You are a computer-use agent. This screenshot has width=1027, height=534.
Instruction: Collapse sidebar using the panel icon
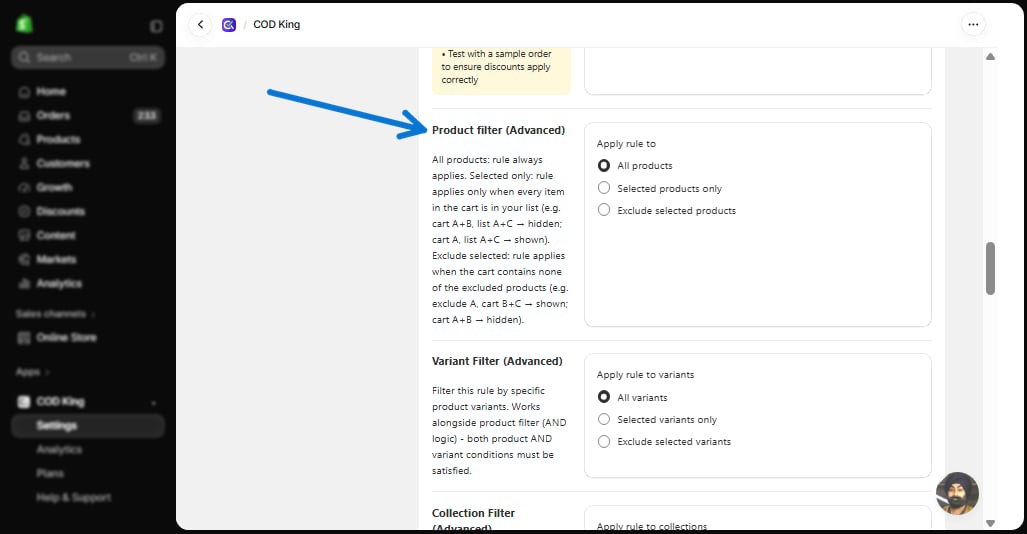pos(156,26)
